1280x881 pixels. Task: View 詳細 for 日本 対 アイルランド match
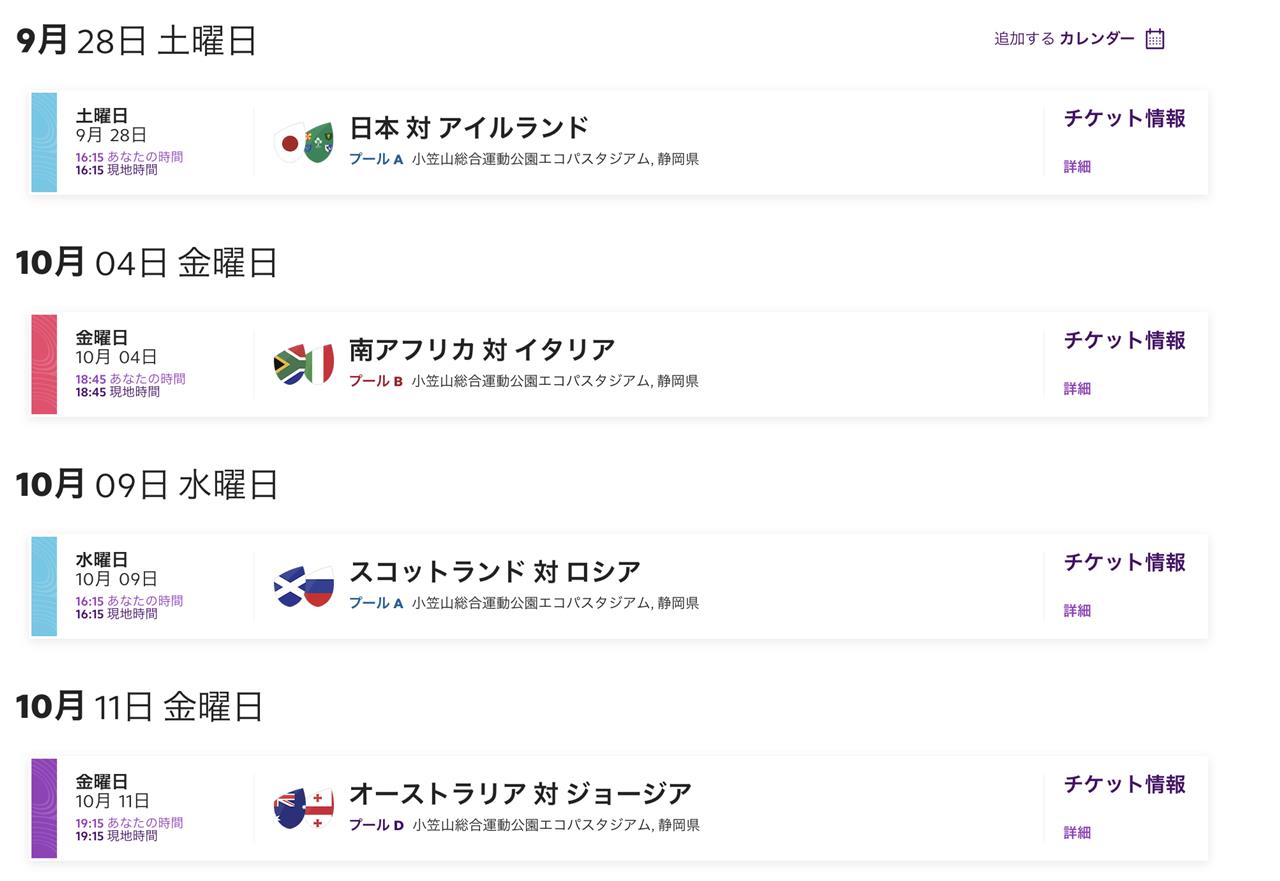pos(1077,167)
